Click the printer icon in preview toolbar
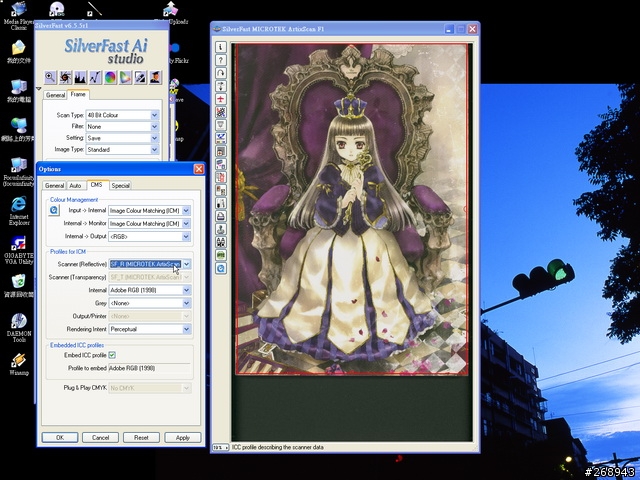640x480 pixels. click(x=221, y=216)
